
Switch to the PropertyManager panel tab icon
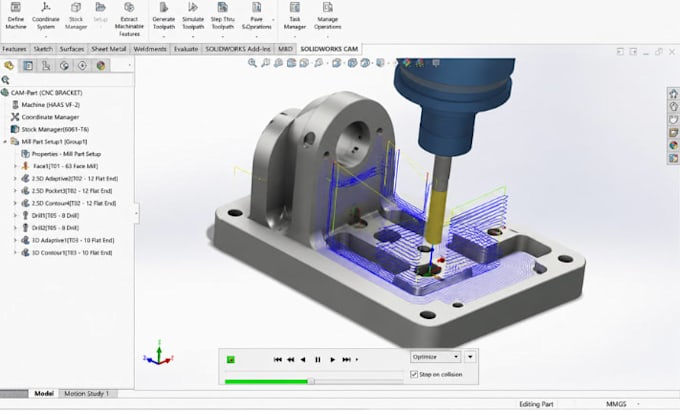click(28, 65)
